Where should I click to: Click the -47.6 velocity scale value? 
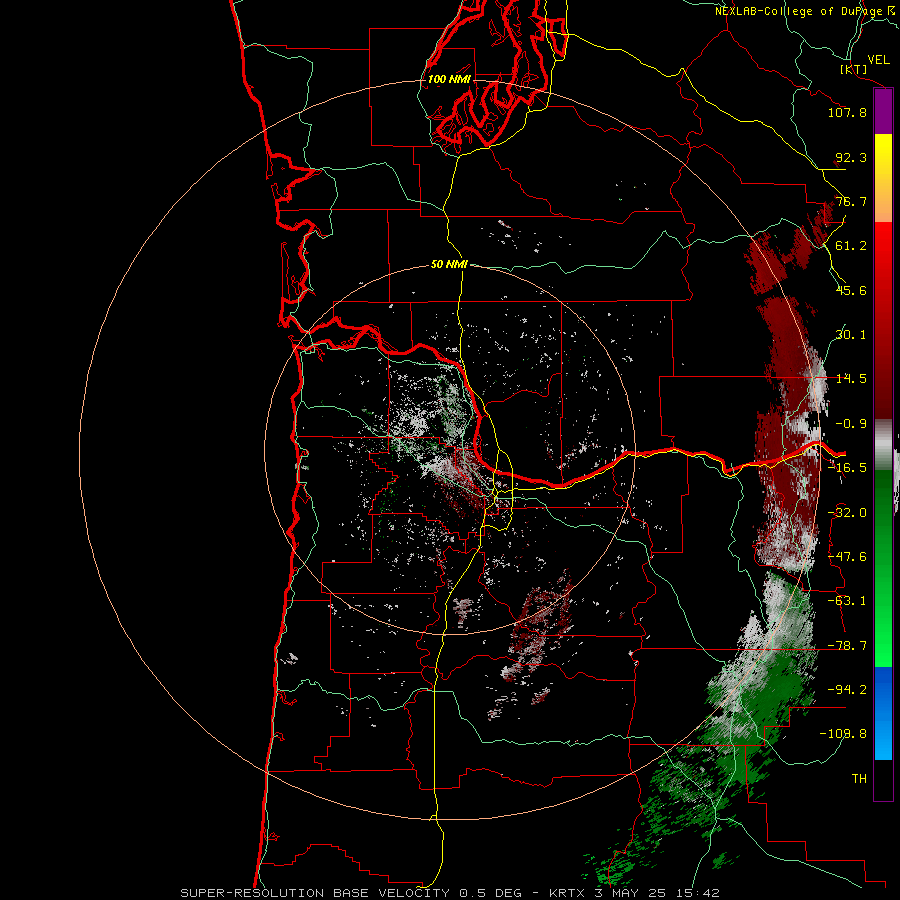[847, 557]
